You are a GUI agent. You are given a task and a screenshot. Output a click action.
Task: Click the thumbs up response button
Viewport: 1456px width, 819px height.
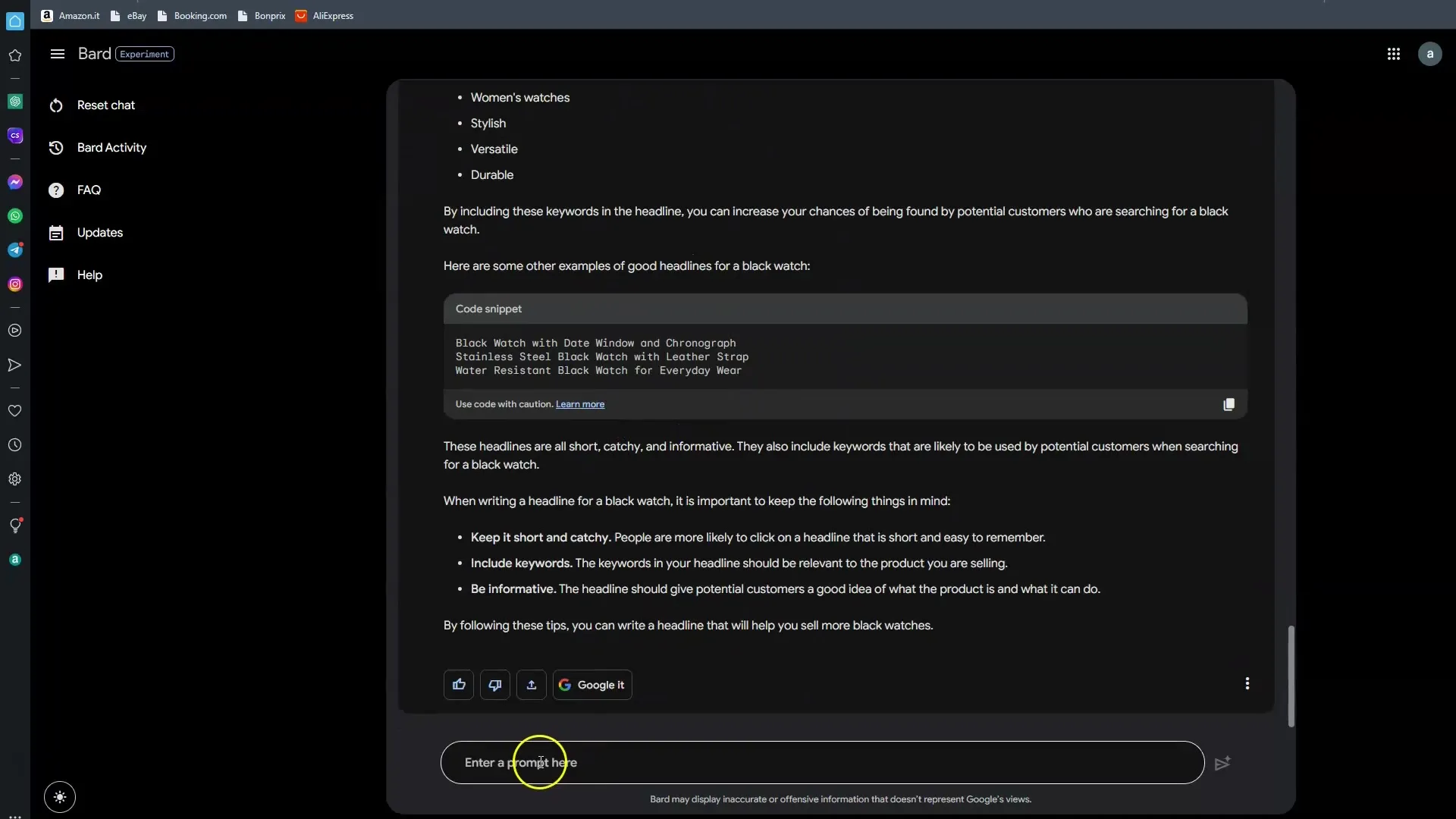tap(459, 685)
